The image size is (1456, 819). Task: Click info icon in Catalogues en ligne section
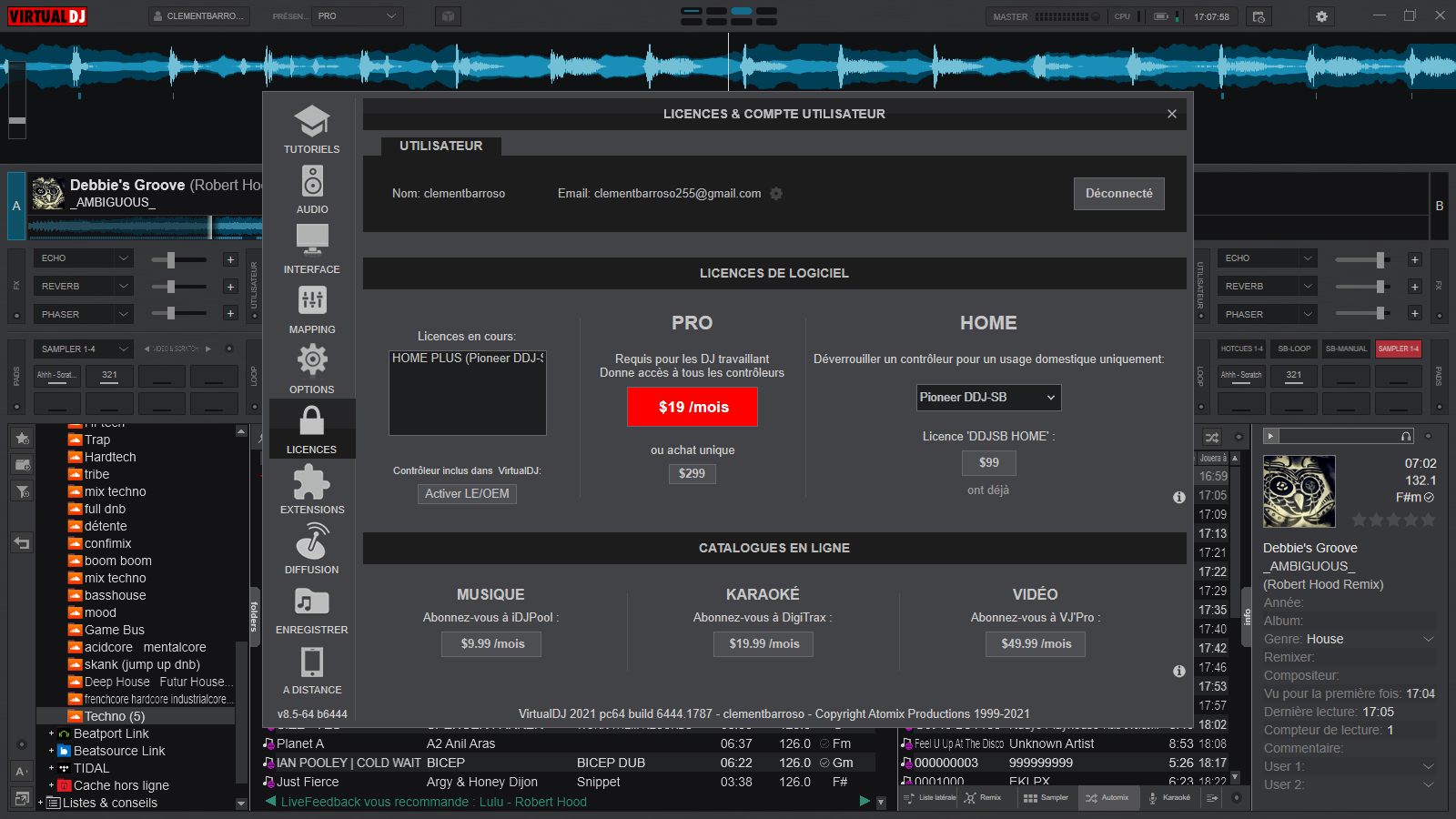tap(1179, 672)
